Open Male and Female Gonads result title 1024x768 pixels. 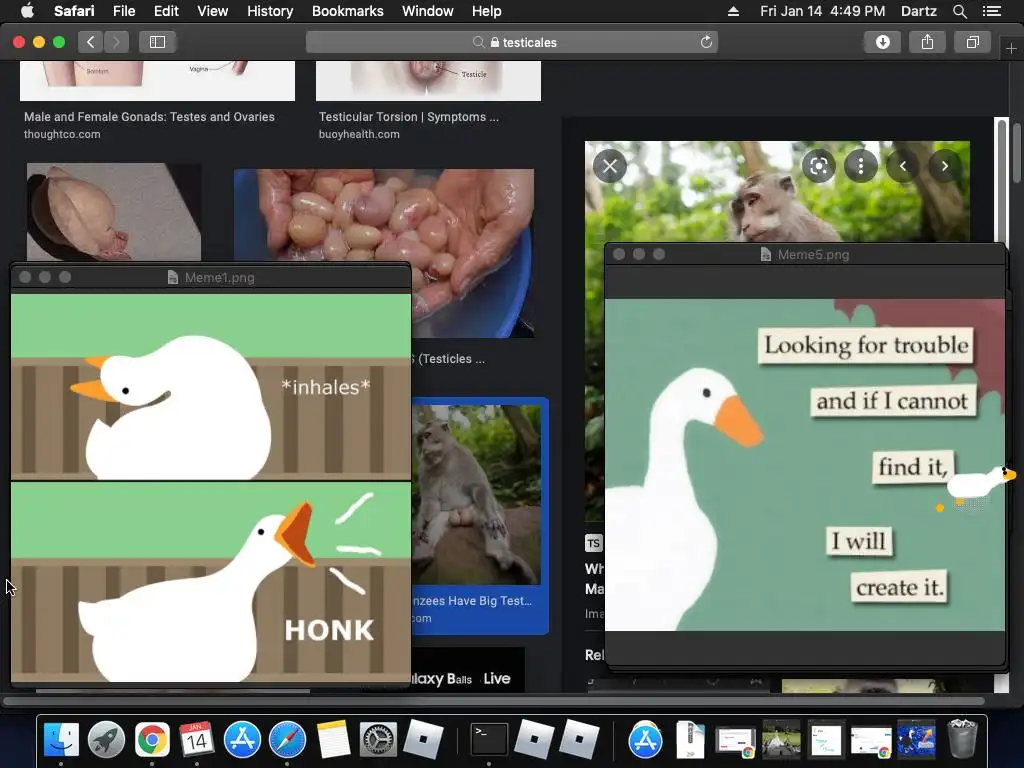tap(149, 117)
